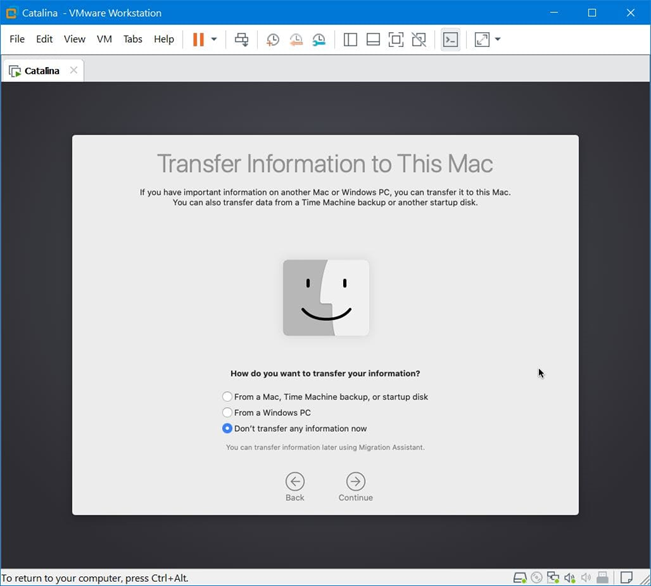Screen dimensions: 651x586
Task: Switch to Unity mode
Action: (418, 39)
